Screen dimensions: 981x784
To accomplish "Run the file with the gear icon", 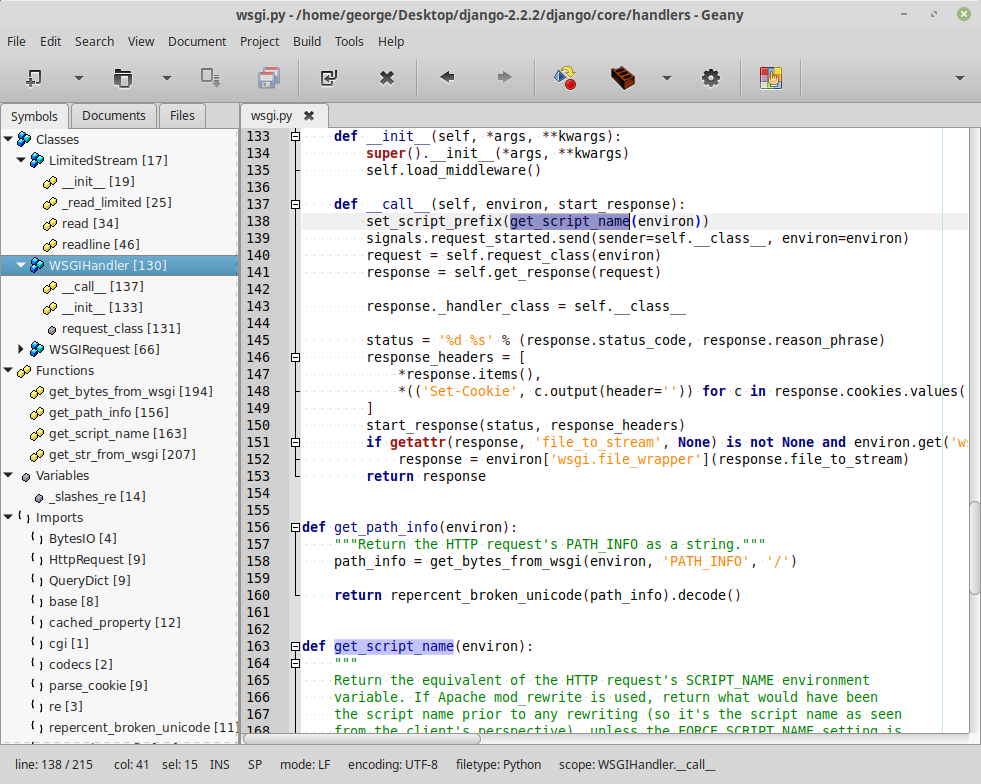I will pos(711,78).
